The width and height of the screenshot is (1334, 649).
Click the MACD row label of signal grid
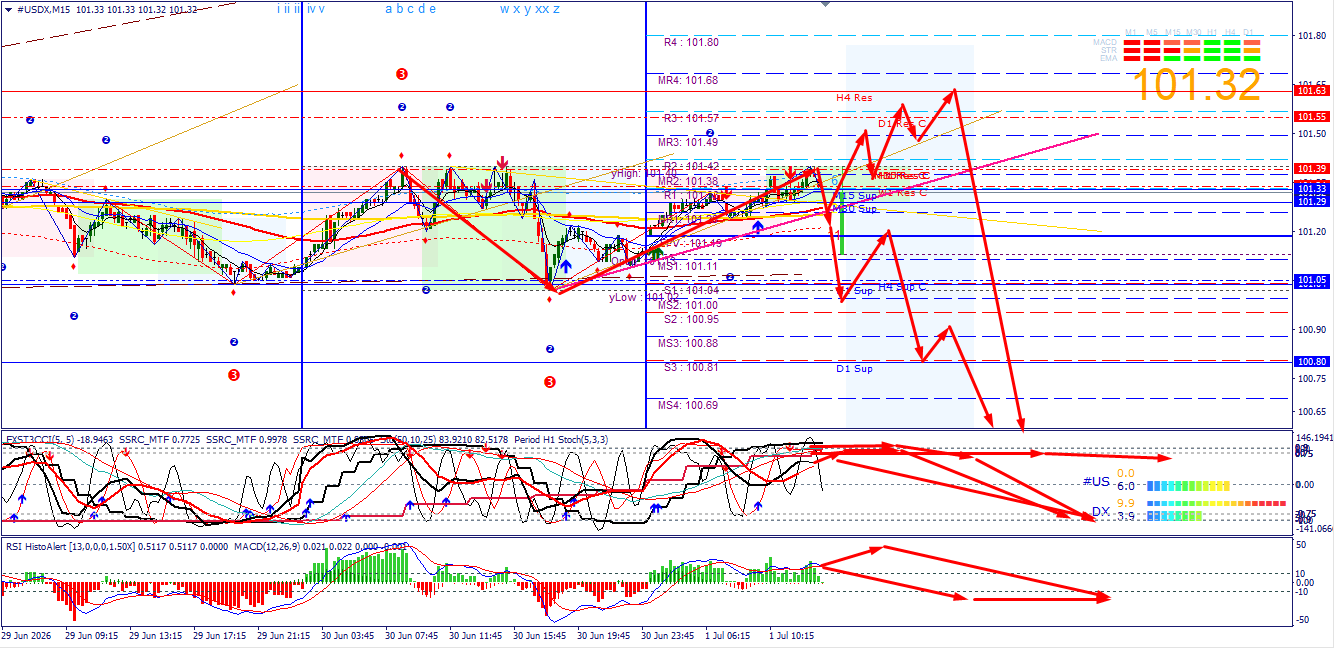pyautogui.click(x=1105, y=42)
